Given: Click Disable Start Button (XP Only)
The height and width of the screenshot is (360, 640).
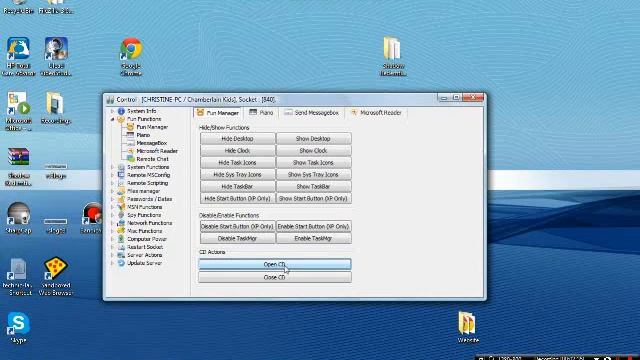Looking at the screenshot, I should 237,226.
